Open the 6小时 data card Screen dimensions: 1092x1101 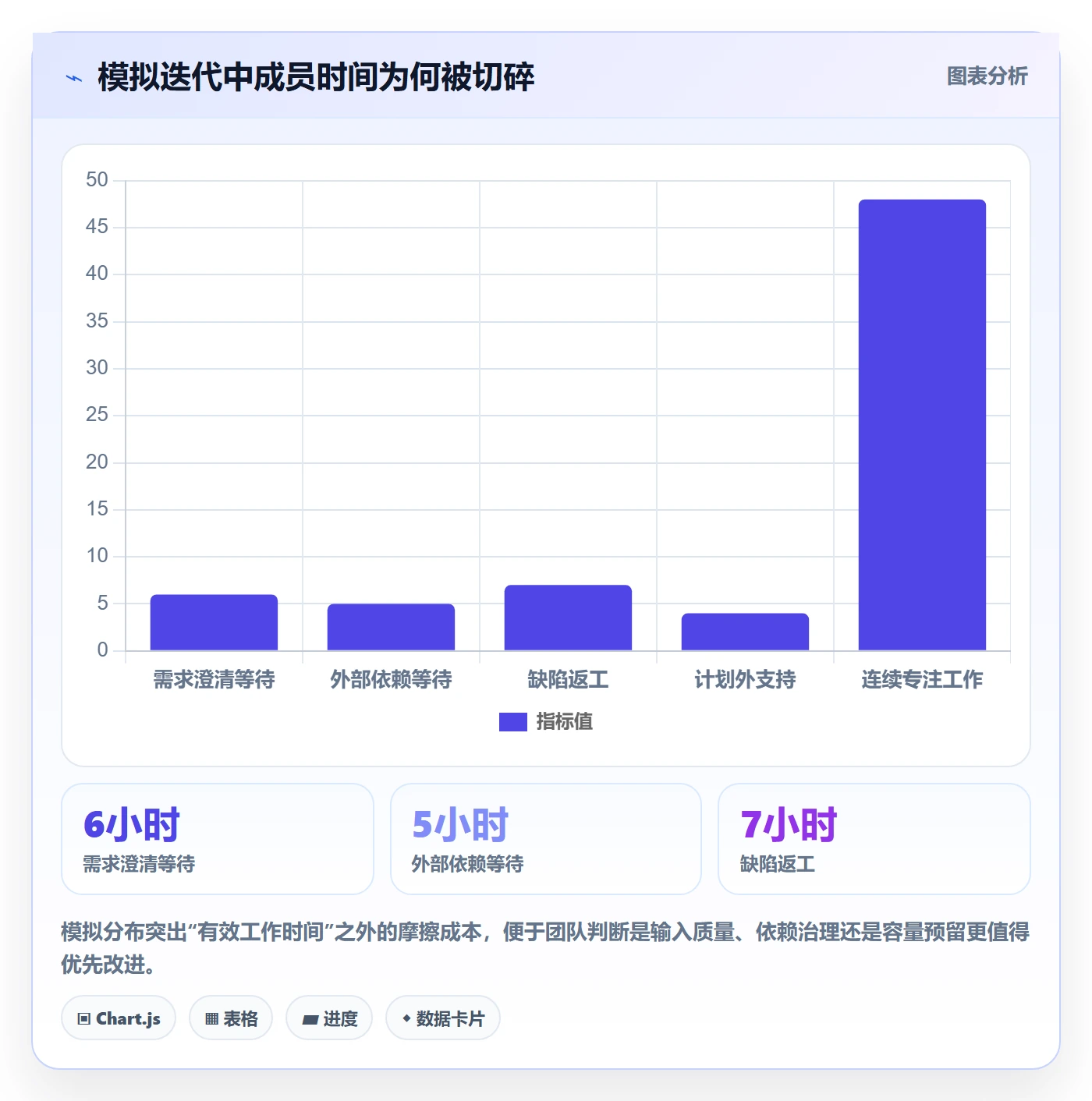[x=218, y=839]
